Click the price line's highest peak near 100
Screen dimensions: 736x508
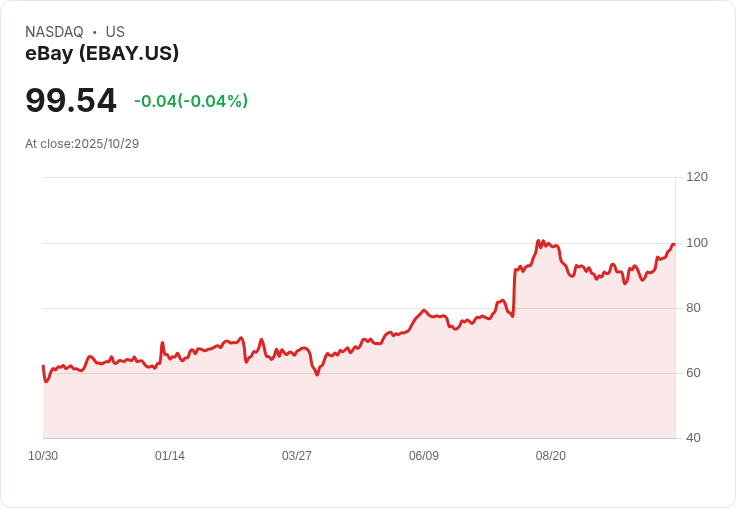(538, 241)
